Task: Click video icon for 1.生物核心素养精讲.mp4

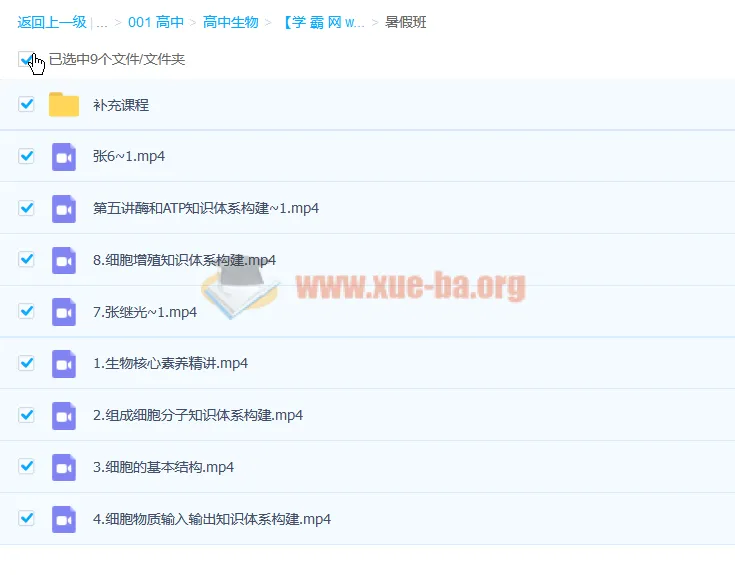Action: click(x=64, y=364)
